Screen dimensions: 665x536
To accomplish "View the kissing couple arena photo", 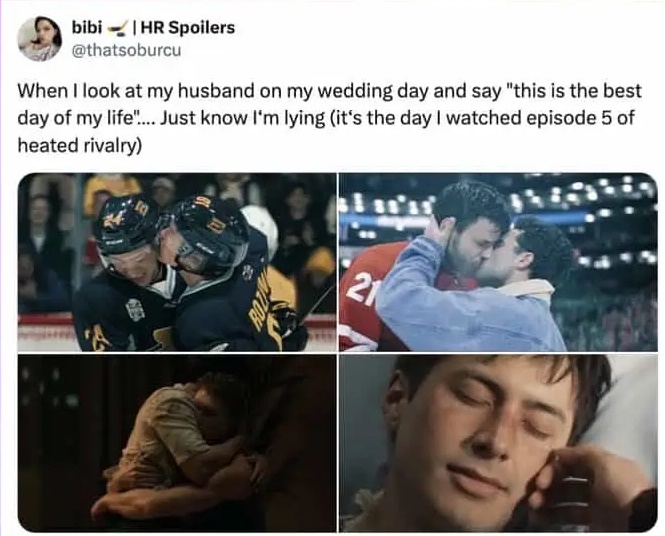I will pyautogui.click(x=498, y=262).
